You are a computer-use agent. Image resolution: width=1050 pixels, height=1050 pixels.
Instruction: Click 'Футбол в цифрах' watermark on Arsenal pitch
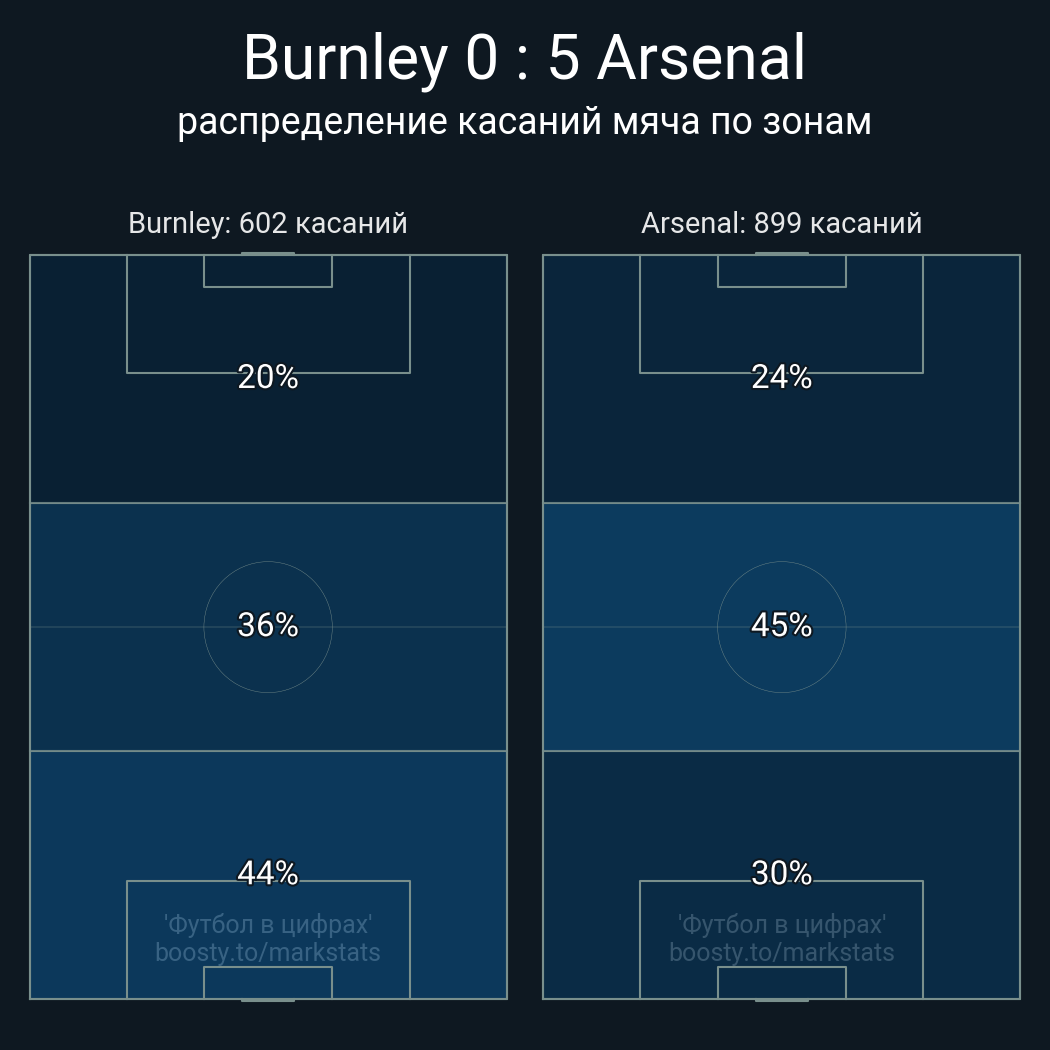781,924
